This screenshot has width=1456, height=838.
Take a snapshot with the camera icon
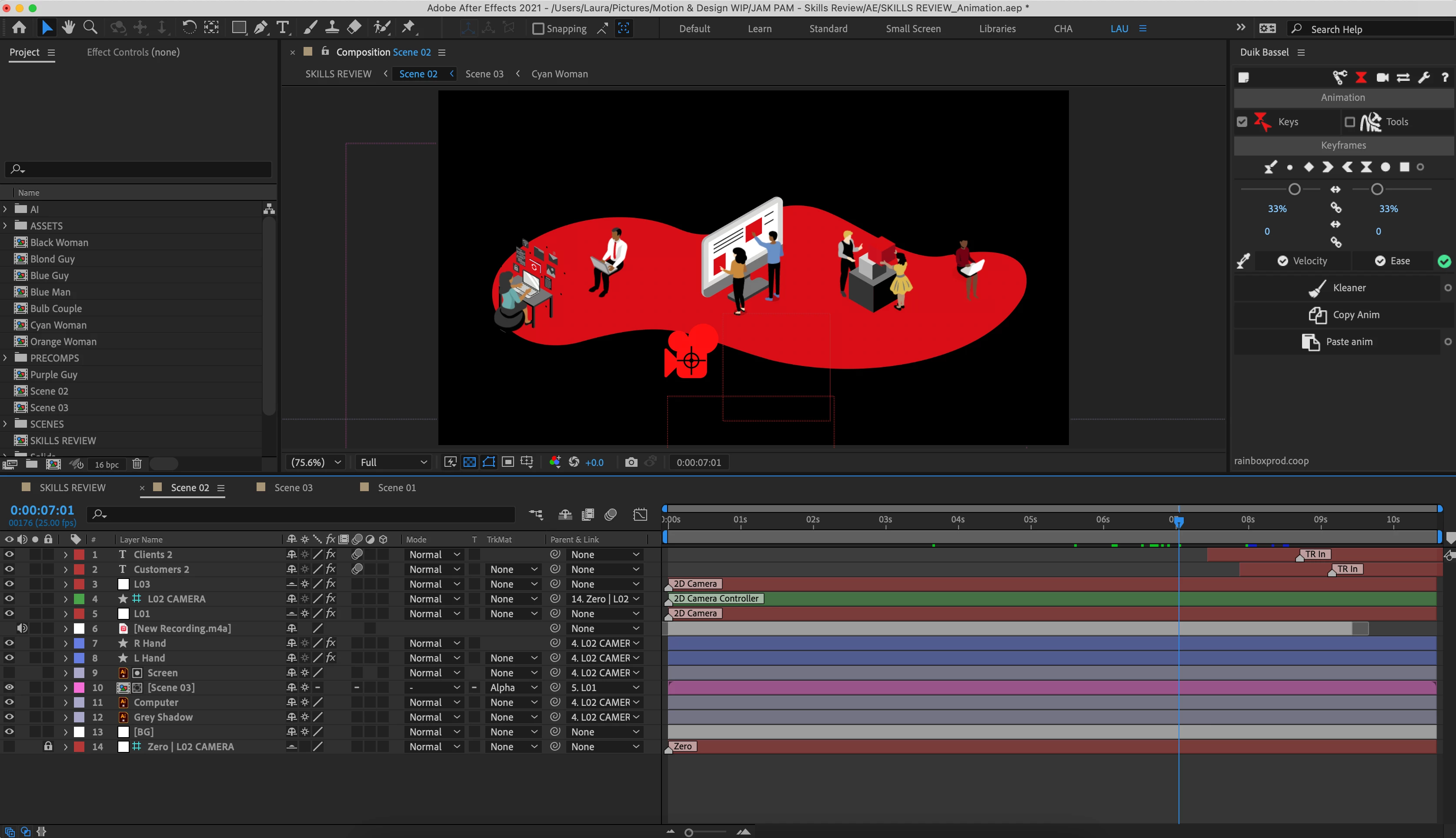click(631, 462)
